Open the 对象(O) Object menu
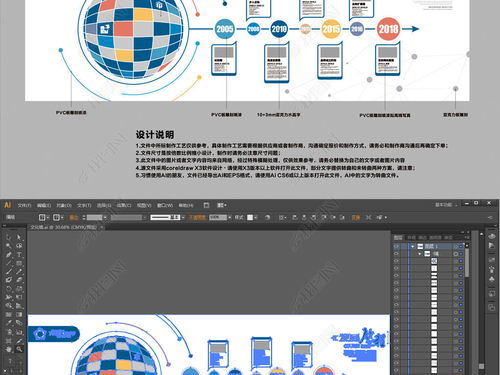Viewport: 500px width, 375px height. click(x=64, y=205)
